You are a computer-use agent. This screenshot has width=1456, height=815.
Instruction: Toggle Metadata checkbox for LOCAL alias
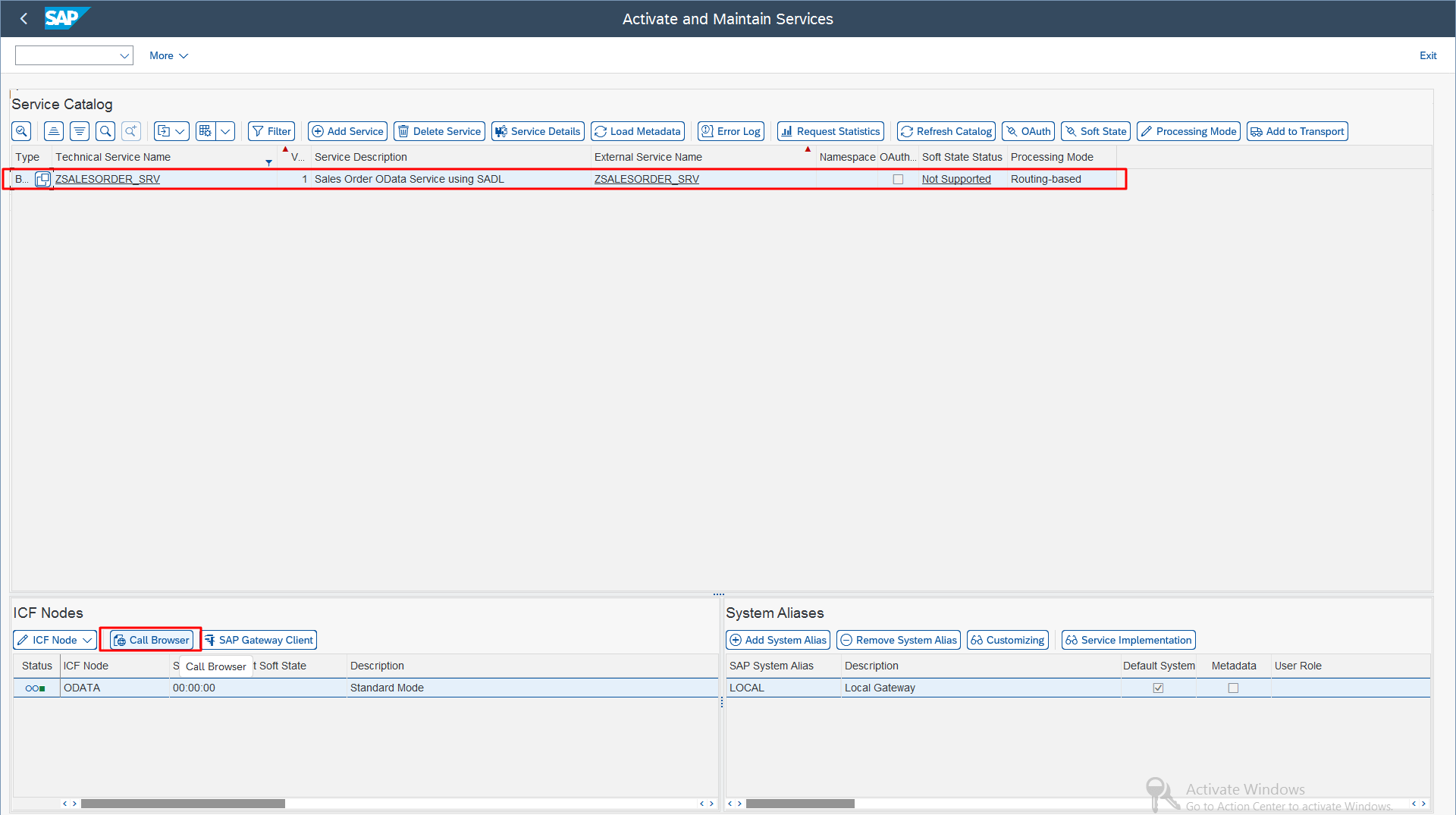1233,688
